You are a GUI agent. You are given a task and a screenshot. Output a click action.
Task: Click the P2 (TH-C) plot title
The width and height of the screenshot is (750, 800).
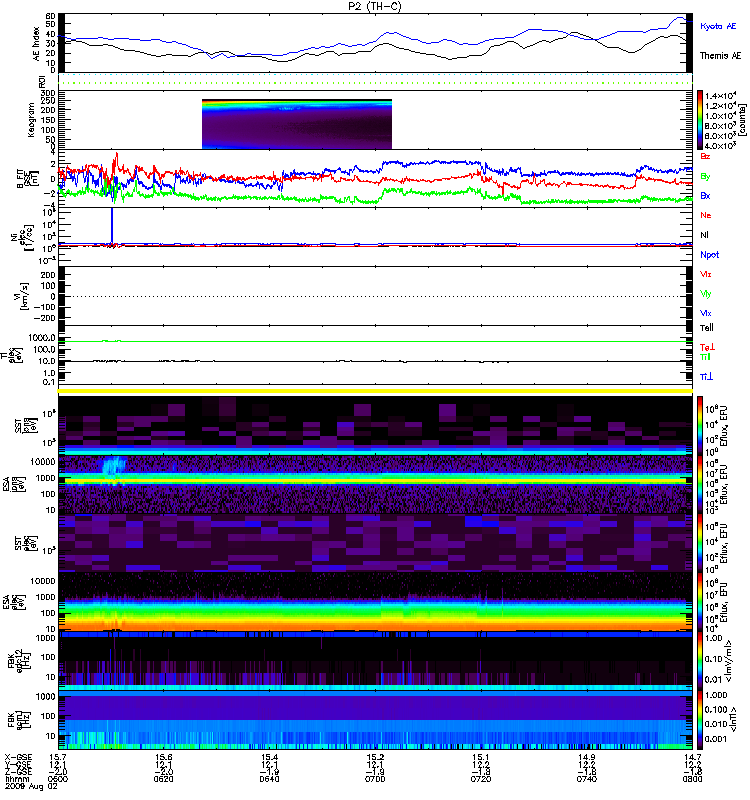375,6
